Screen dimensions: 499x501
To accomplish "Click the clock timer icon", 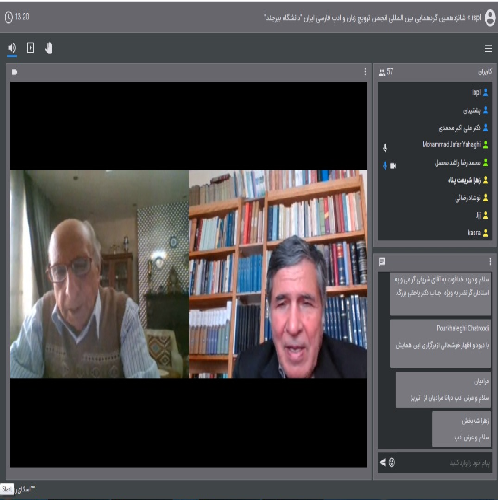I will coord(9,17).
